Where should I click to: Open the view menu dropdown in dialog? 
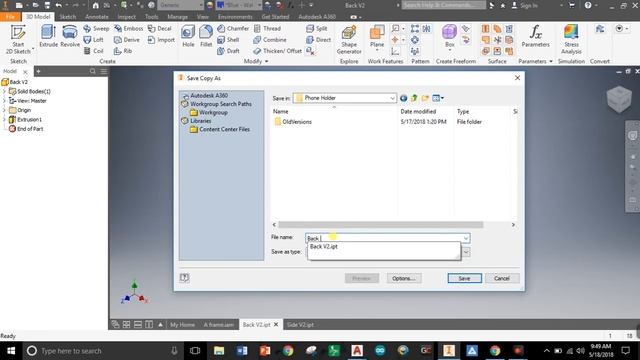coord(438,98)
